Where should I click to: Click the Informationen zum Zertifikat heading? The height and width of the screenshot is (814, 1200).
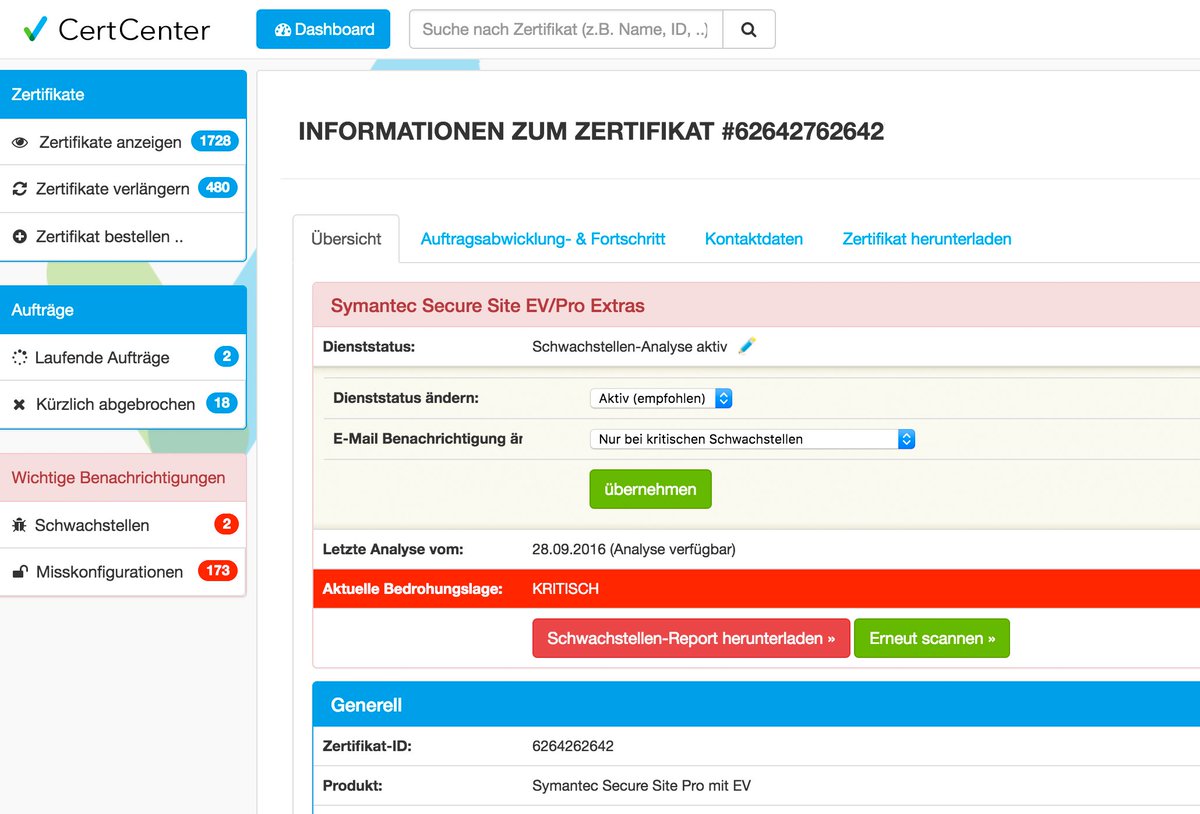(591, 132)
